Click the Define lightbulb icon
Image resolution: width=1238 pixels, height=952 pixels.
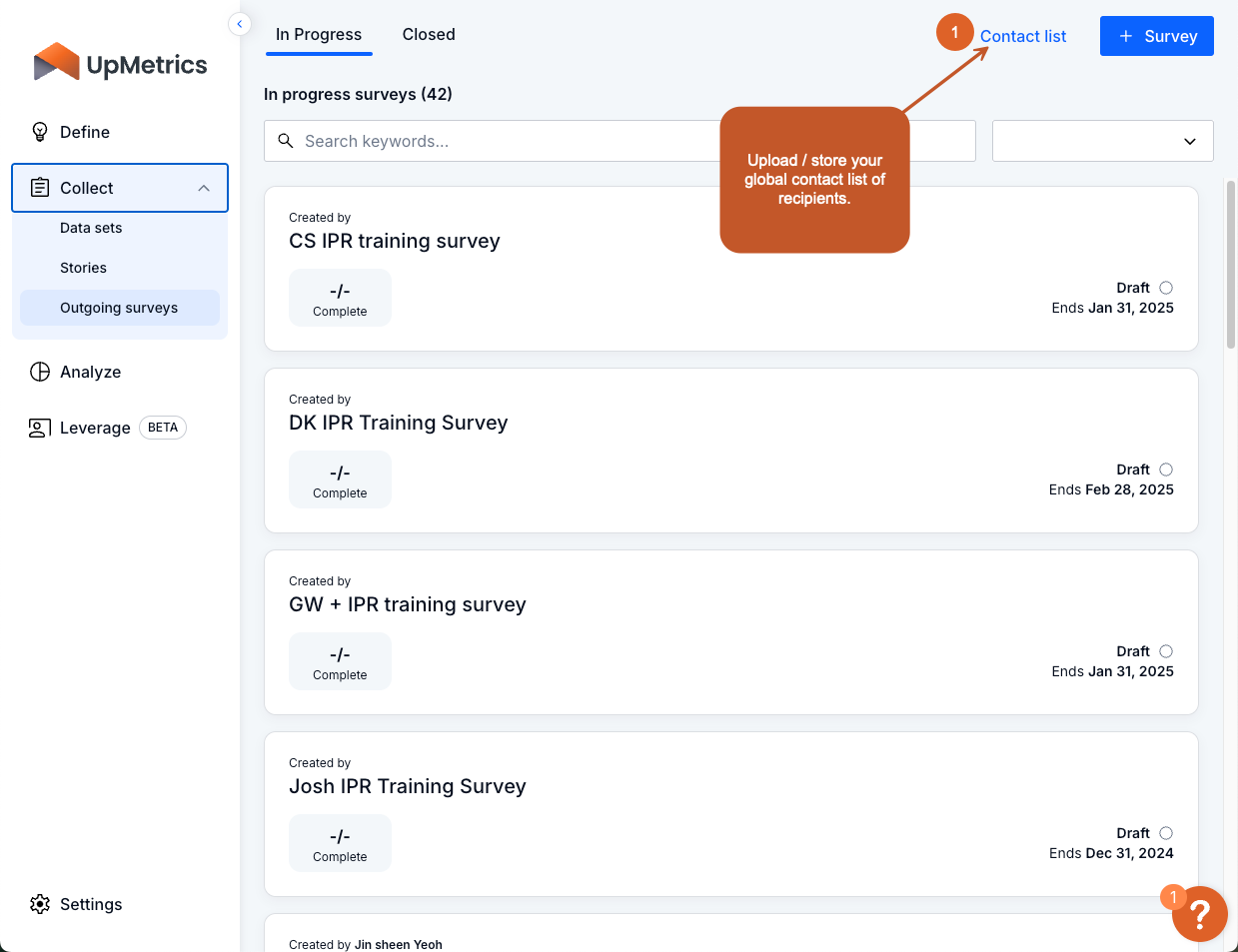[x=40, y=132]
